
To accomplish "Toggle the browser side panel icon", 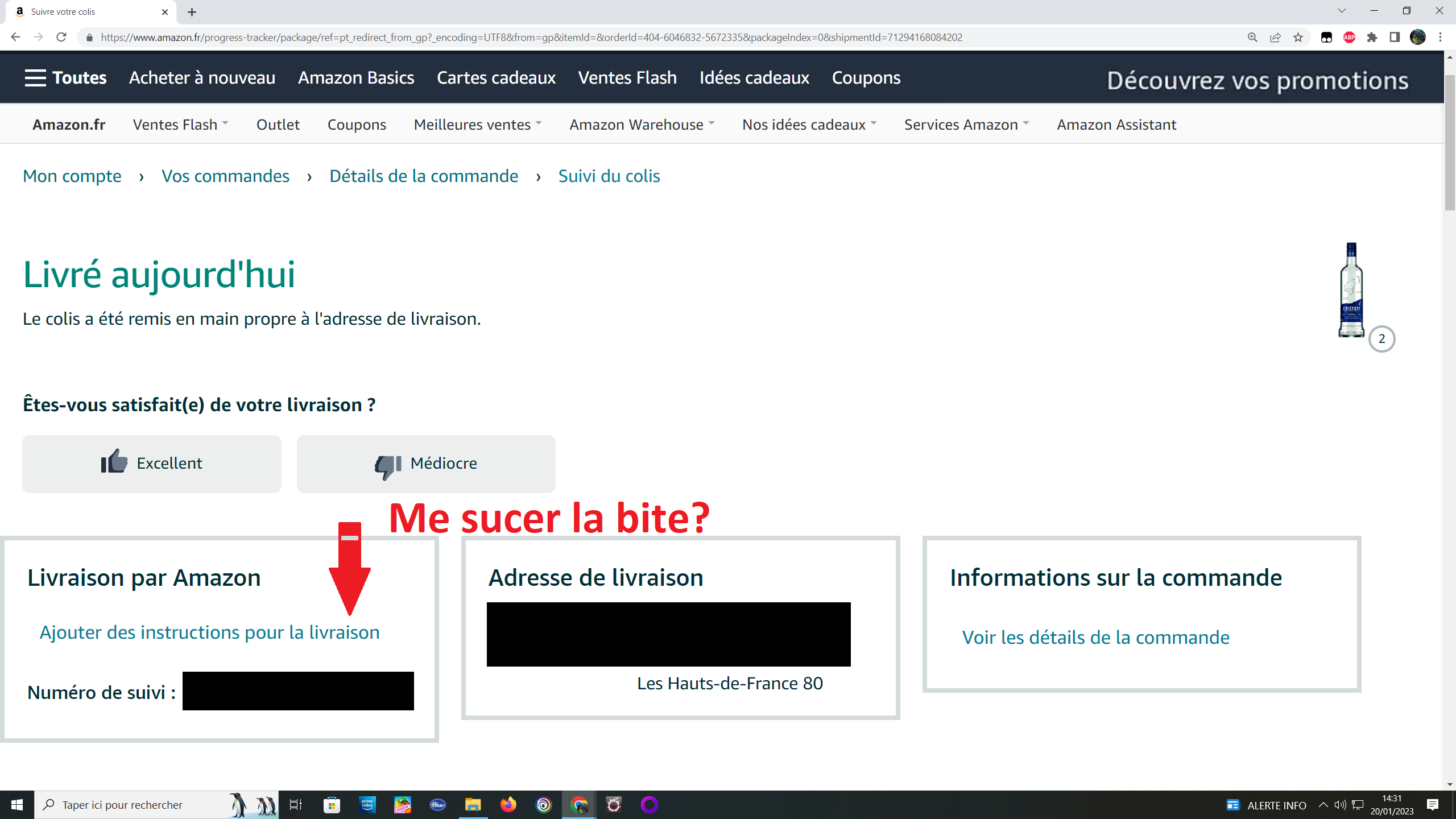I will click(x=1395, y=38).
